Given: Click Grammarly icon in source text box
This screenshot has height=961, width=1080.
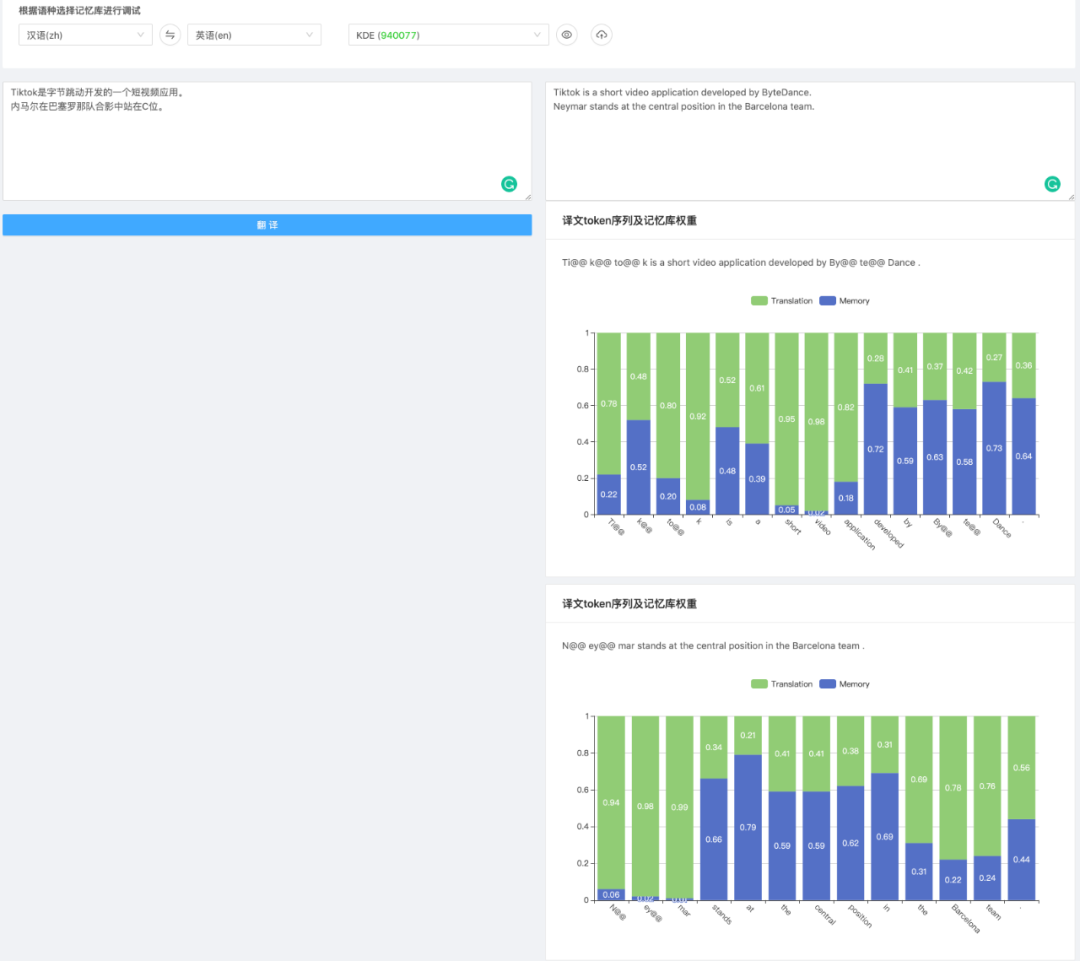Looking at the screenshot, I should [509, 184].
